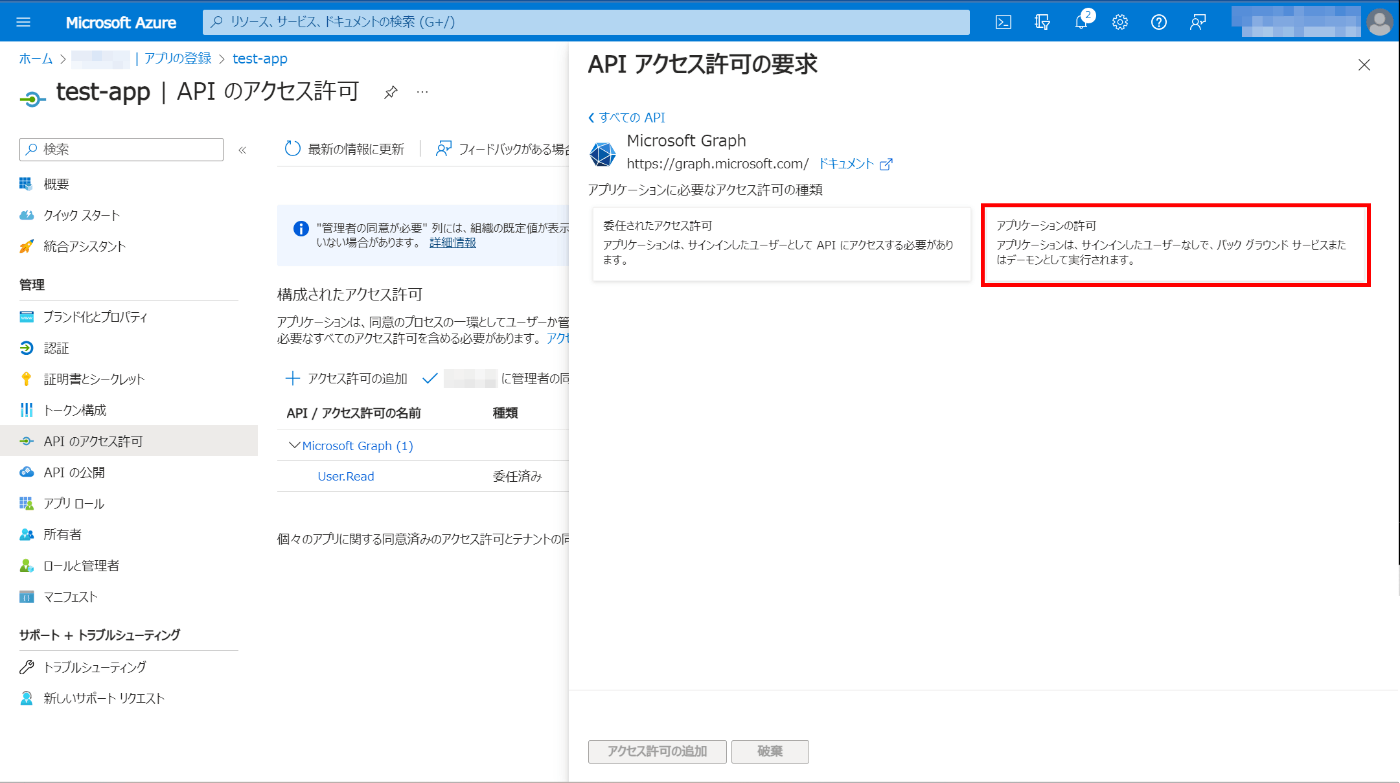Click the 委任済み type cell
Viewport: 1400px width, 783px height.
517,477
